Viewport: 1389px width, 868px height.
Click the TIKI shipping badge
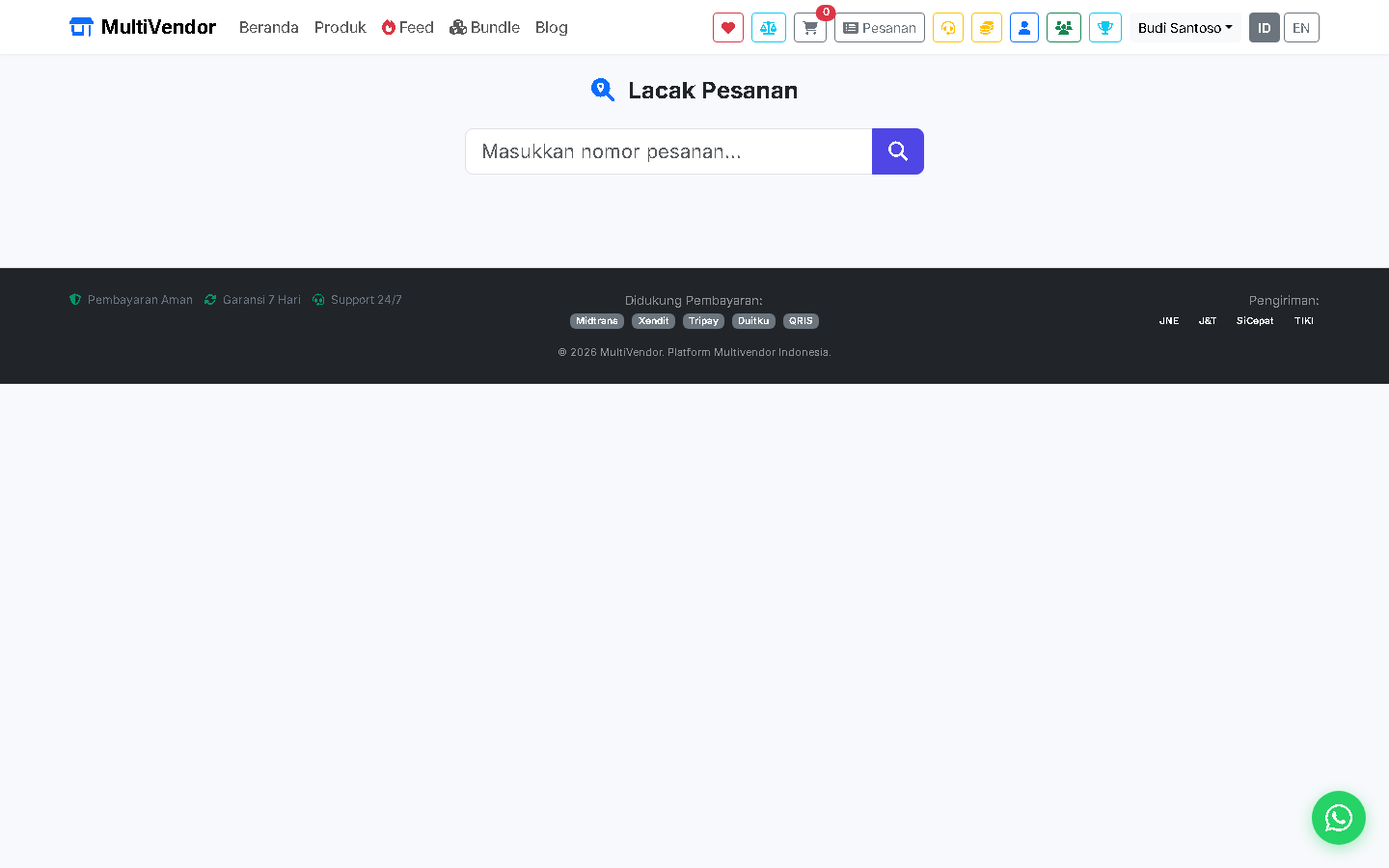pyautogui.click(x=1304, y=321)
